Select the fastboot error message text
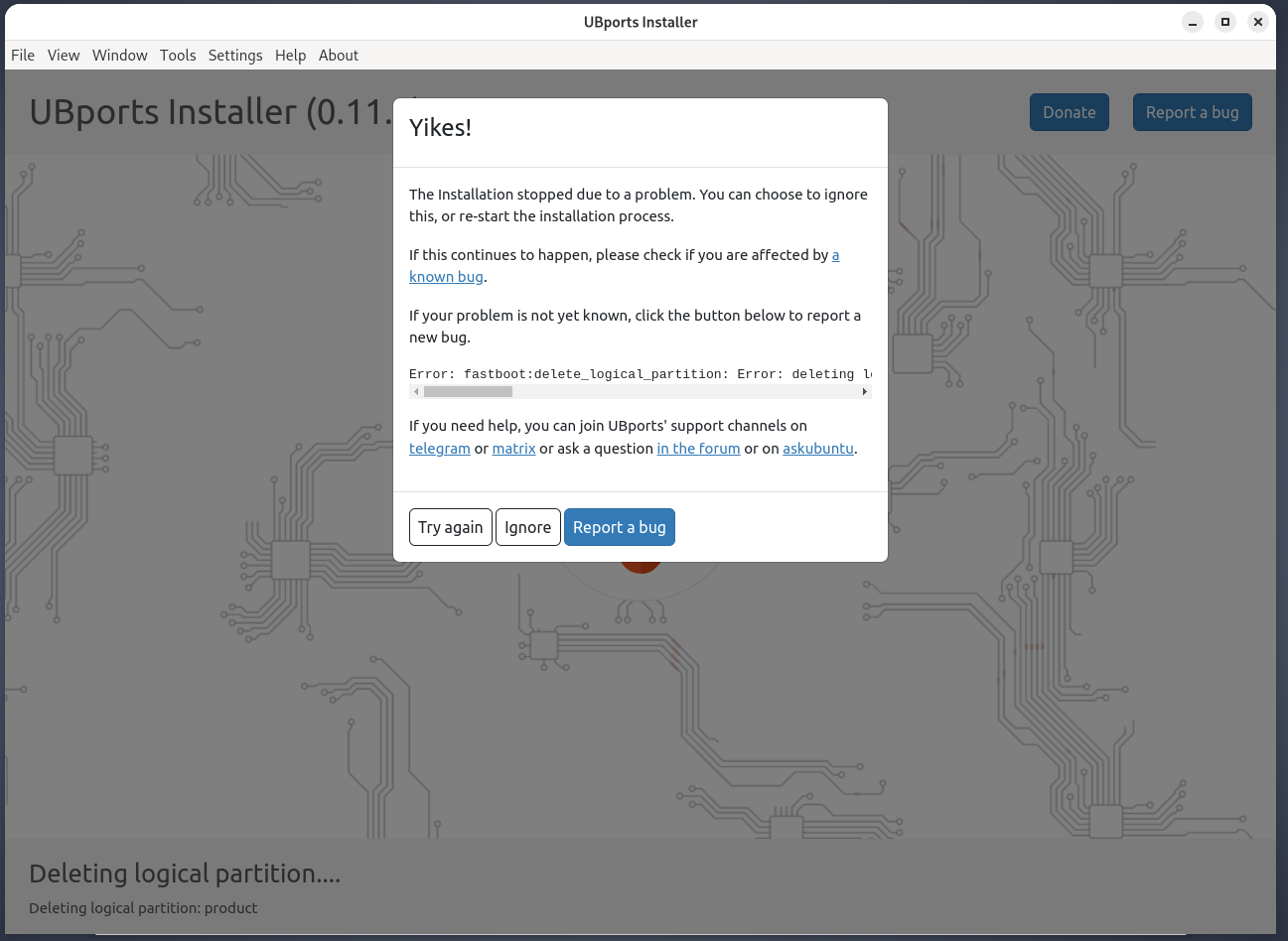The width and height of the screenshot is (1288, 941). tap(641, 374)
